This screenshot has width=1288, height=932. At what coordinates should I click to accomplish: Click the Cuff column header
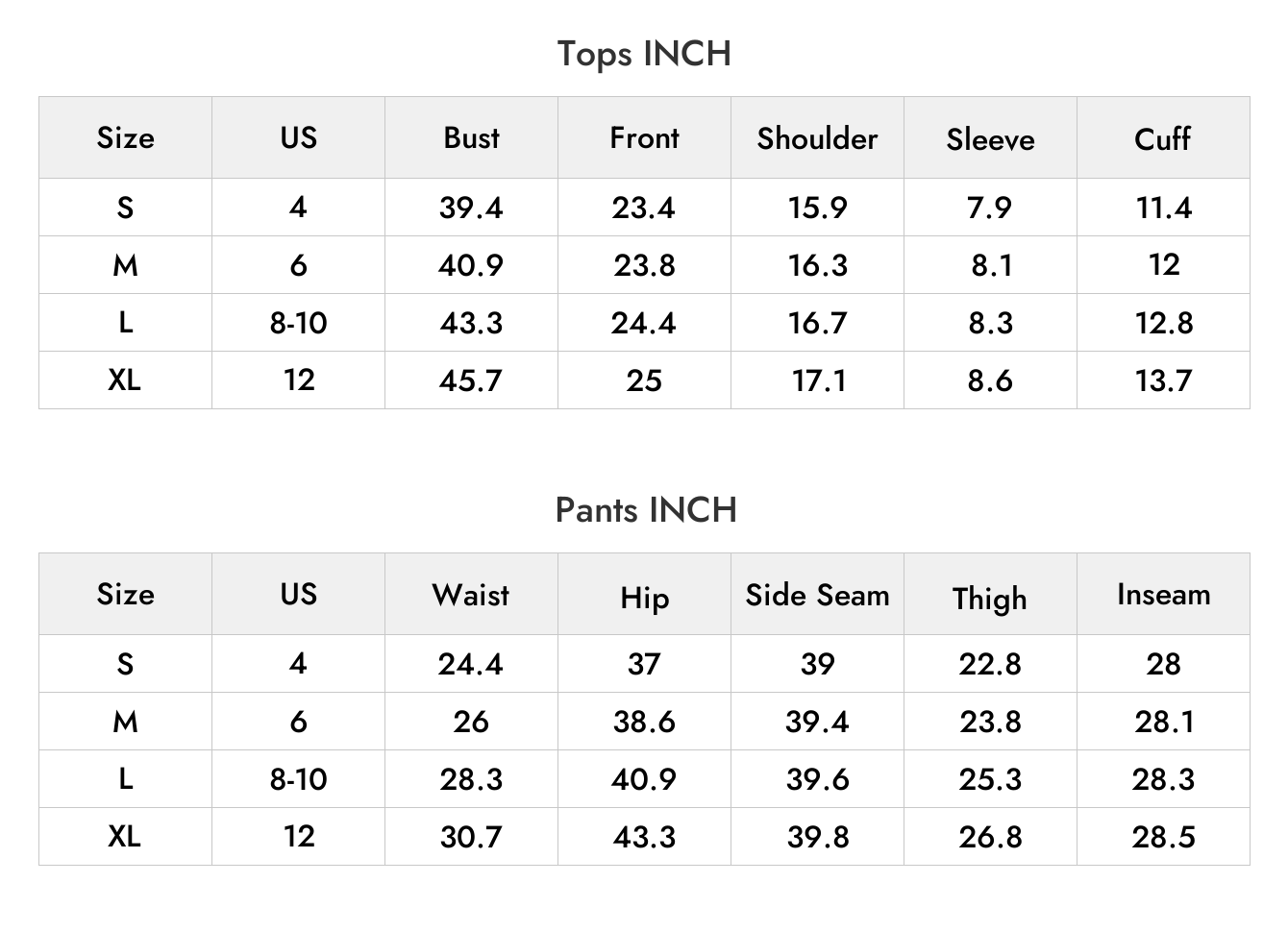1163,138
